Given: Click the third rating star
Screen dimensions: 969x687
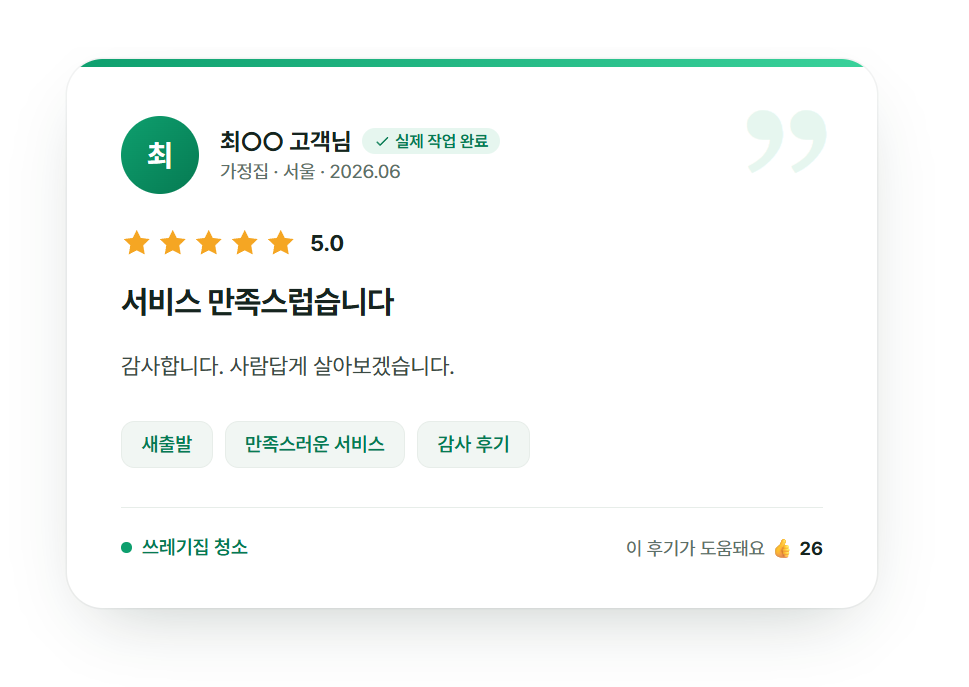Looking at the screenshot, I should click(209, 242).
